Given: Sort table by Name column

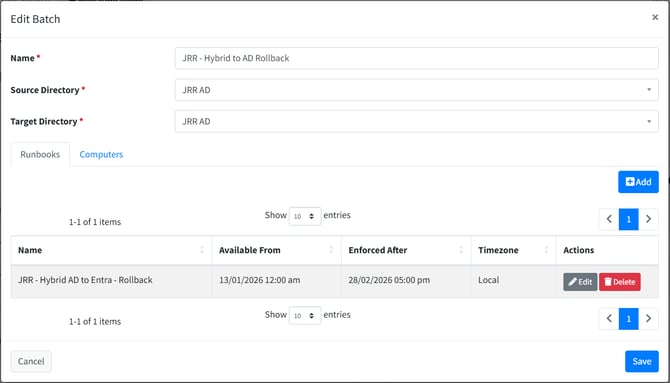Looking at the screenshot, I should click(111, 250).
